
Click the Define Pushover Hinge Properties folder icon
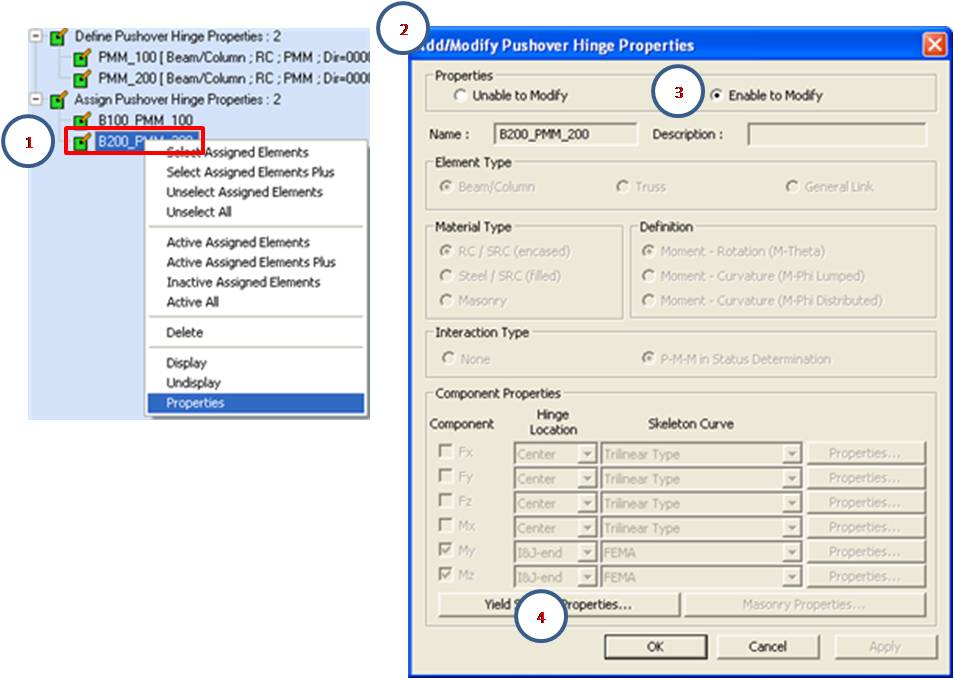tap(59, 37)
